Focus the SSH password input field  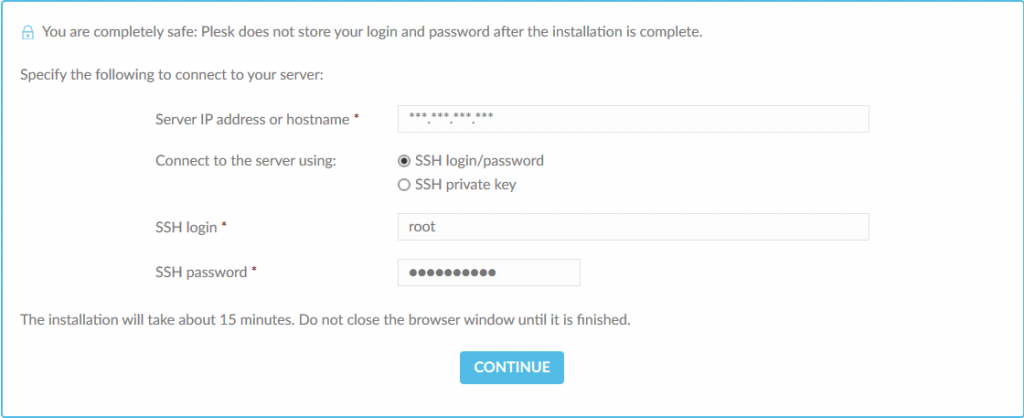point(488,272)
